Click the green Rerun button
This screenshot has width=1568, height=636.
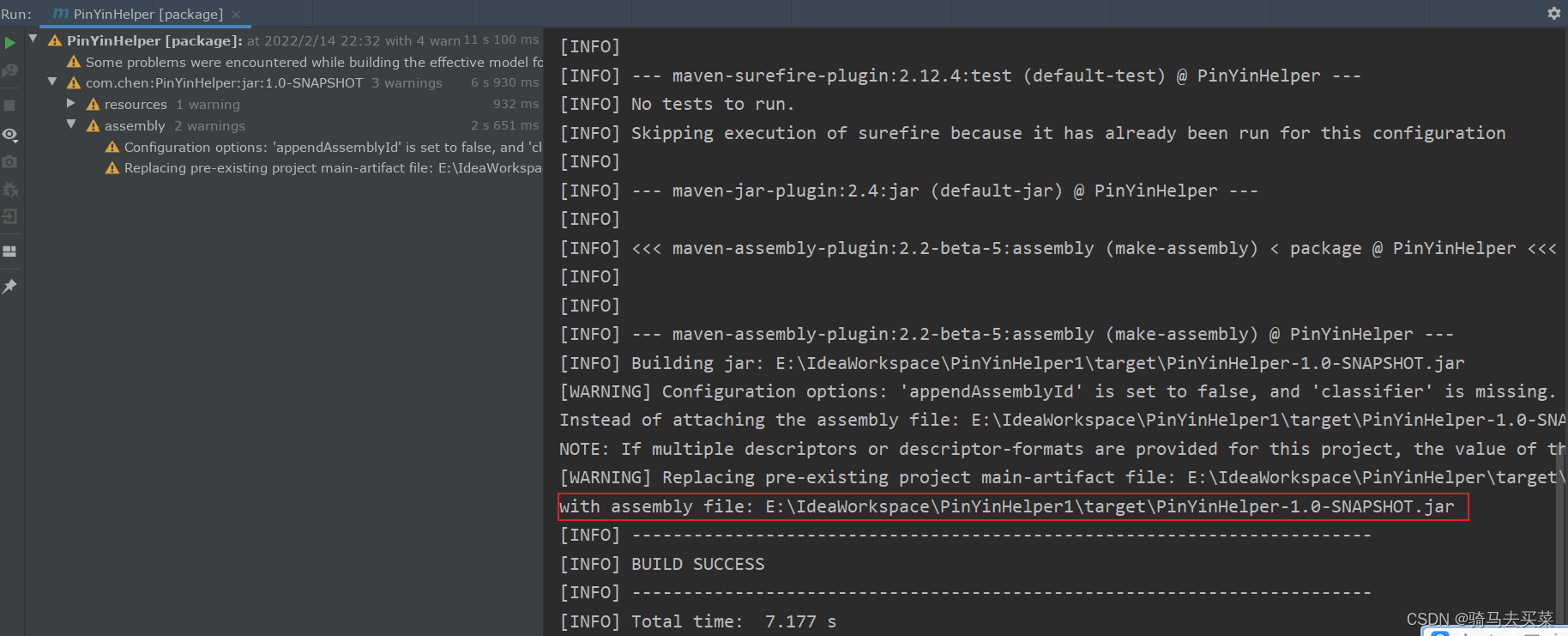point(10,42)
